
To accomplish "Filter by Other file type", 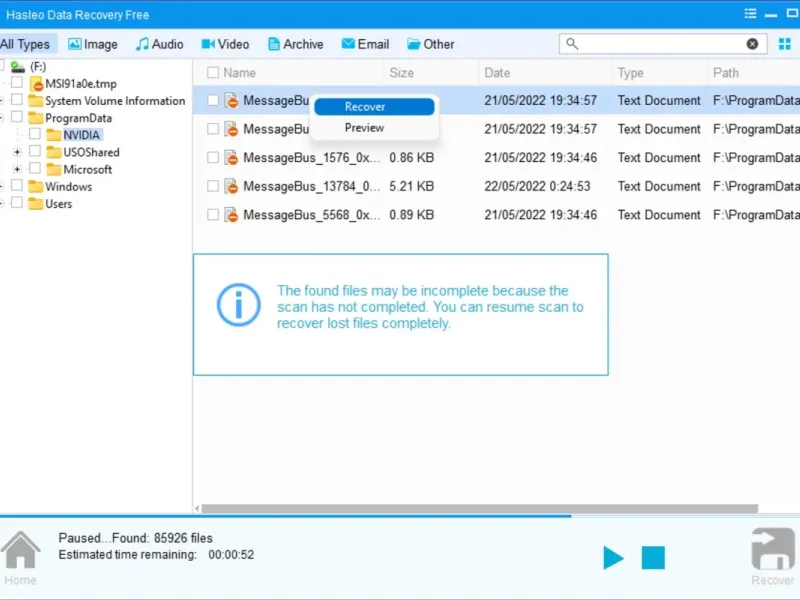I will click(431, 44).
